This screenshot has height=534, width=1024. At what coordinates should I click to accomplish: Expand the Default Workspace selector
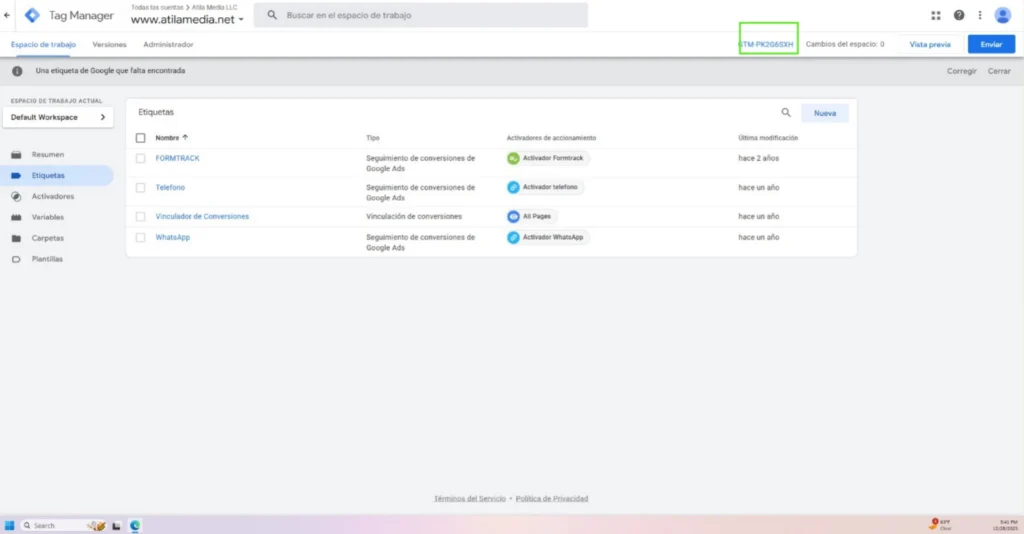pyautogui.click(x=58, y=118)
